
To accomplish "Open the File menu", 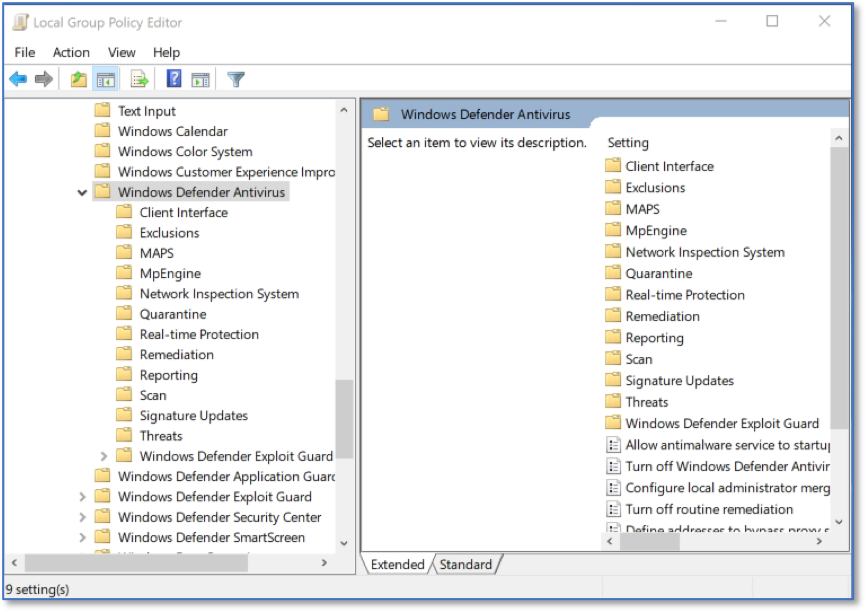I will tap(25, 52).
